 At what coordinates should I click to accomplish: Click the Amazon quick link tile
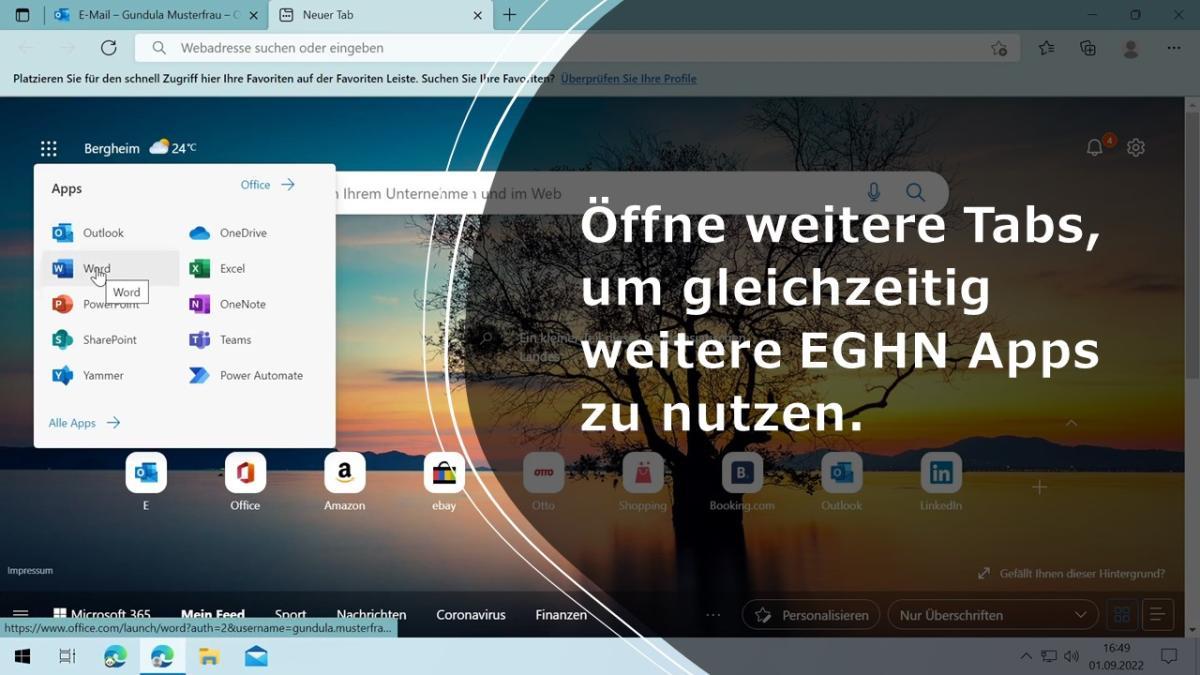point(344,473)
